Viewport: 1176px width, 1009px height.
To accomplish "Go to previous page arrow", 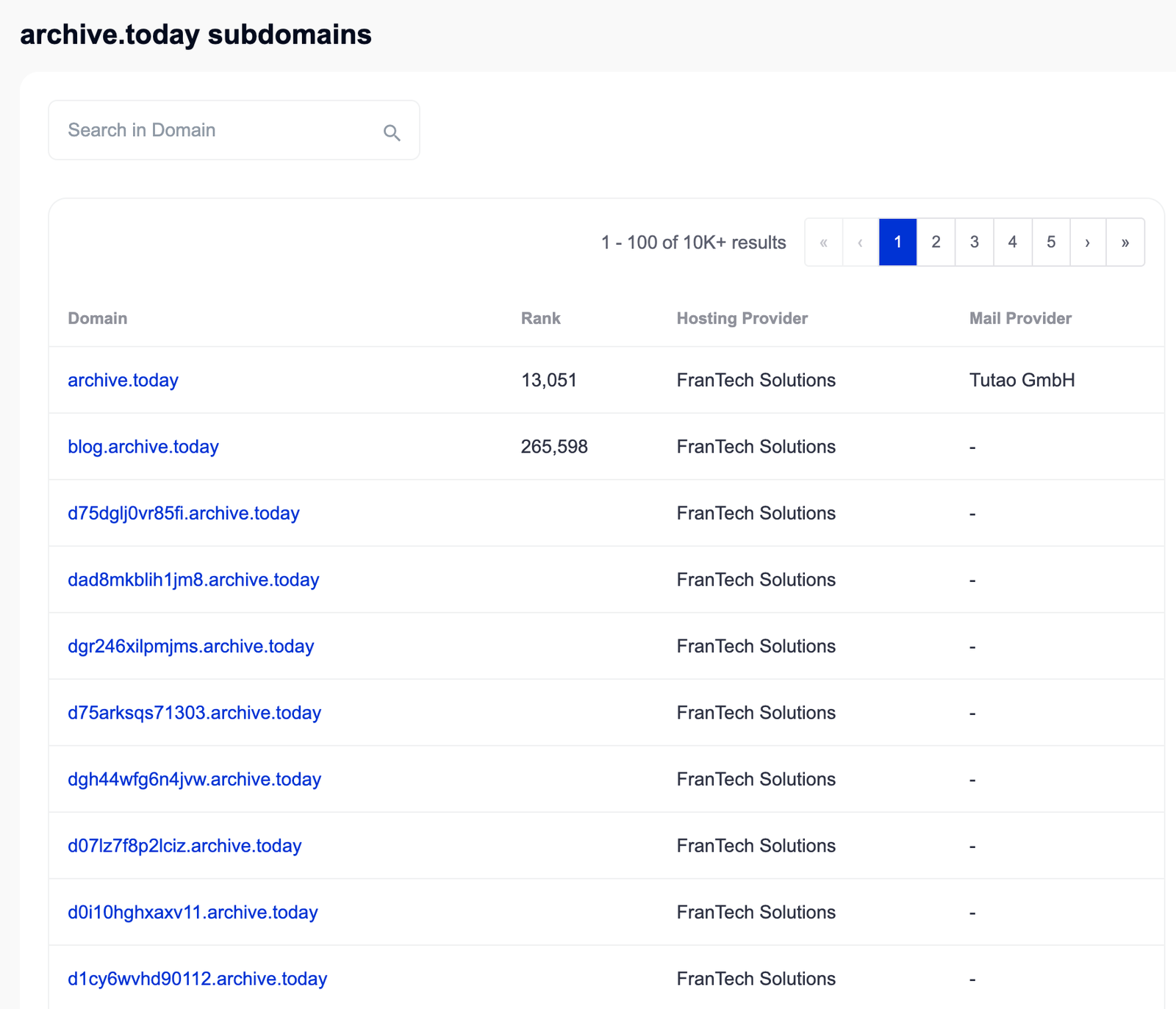I will [861, 242].
